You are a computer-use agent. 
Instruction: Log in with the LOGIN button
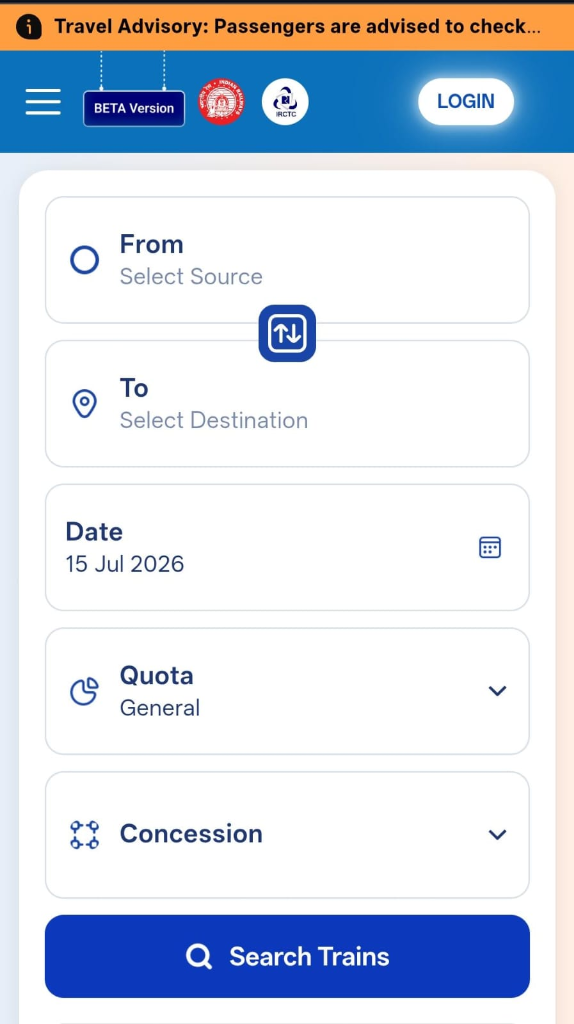tap(466, 101)
